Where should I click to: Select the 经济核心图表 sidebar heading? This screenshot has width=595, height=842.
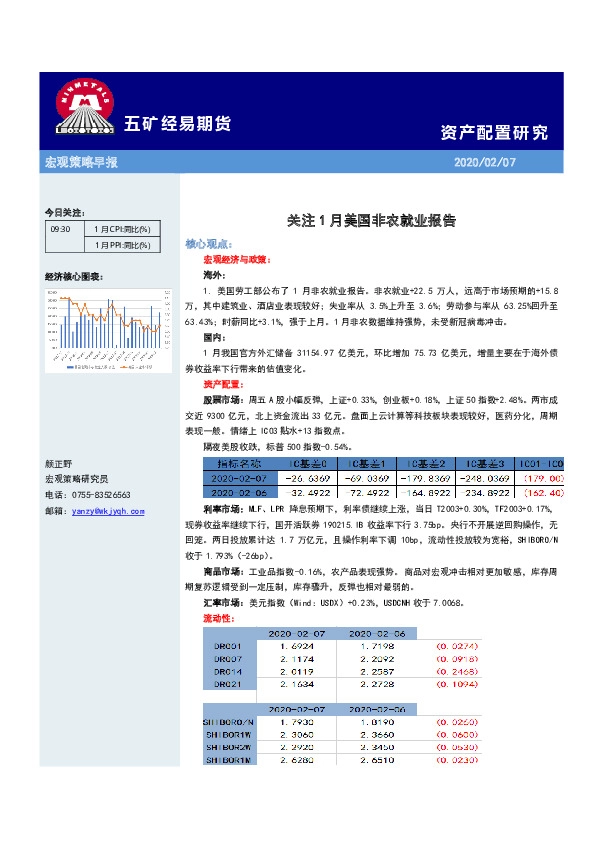[74, 277]
